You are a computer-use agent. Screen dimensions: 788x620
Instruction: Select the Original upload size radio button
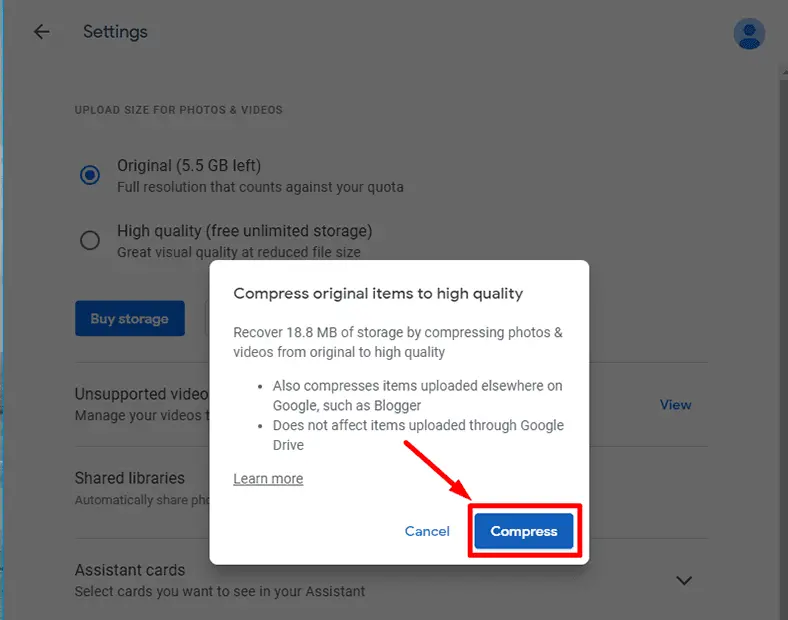click(90, 175)
